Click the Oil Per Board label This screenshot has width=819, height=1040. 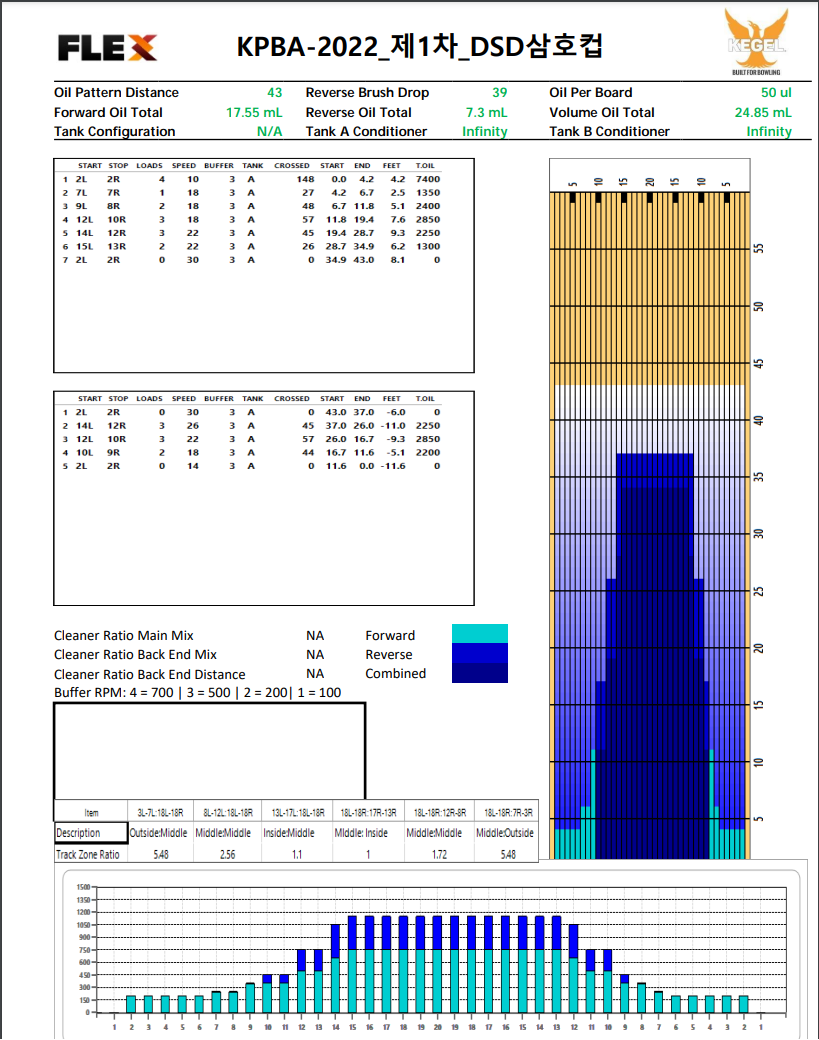coord(591,93)
